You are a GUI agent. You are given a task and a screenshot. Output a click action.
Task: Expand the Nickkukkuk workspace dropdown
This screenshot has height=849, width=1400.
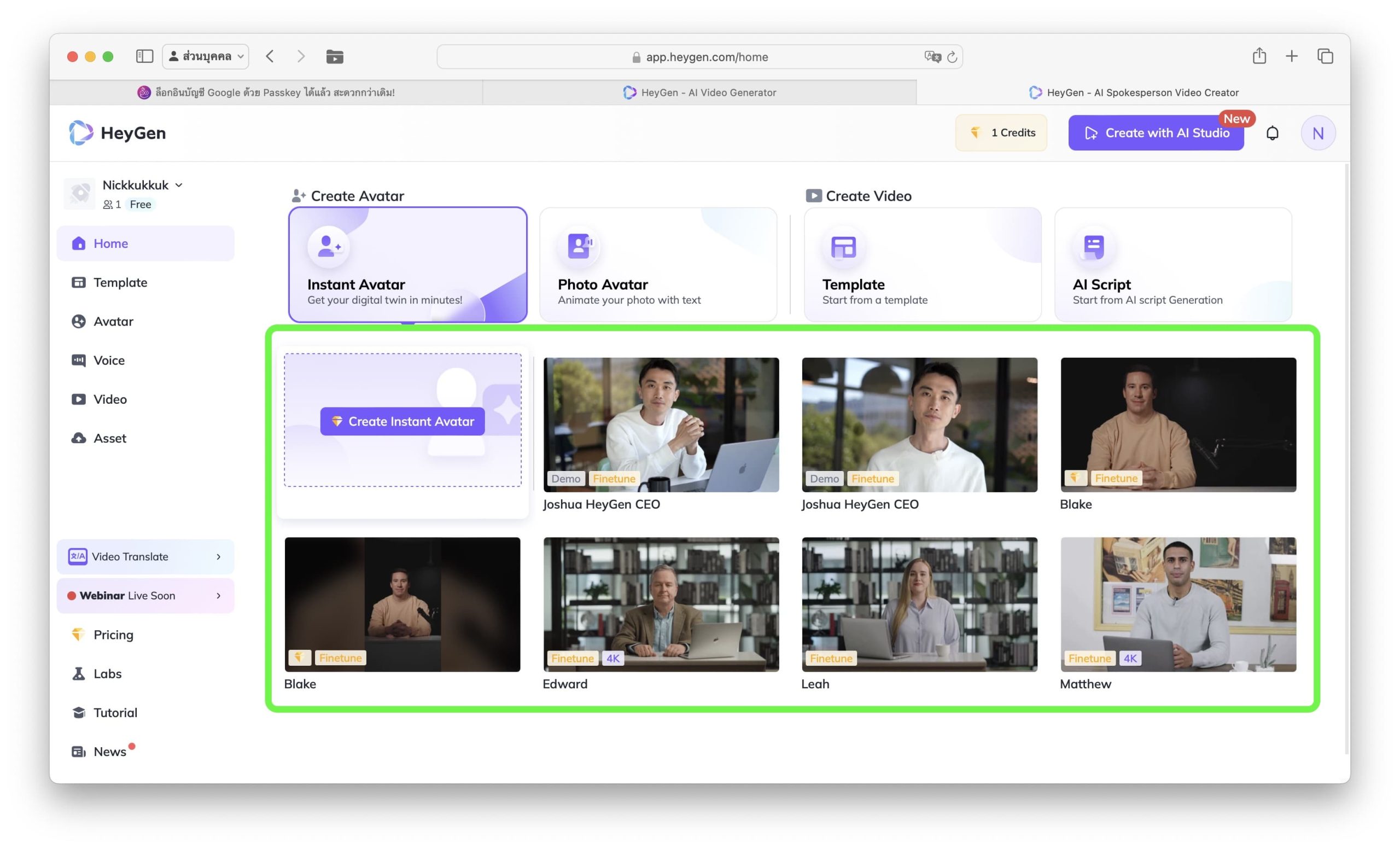(179, 185)
